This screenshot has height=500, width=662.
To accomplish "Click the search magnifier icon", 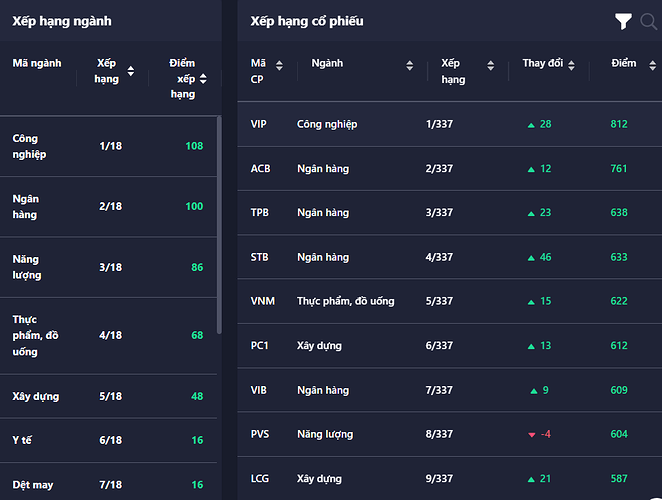I will tap(647, 21).
